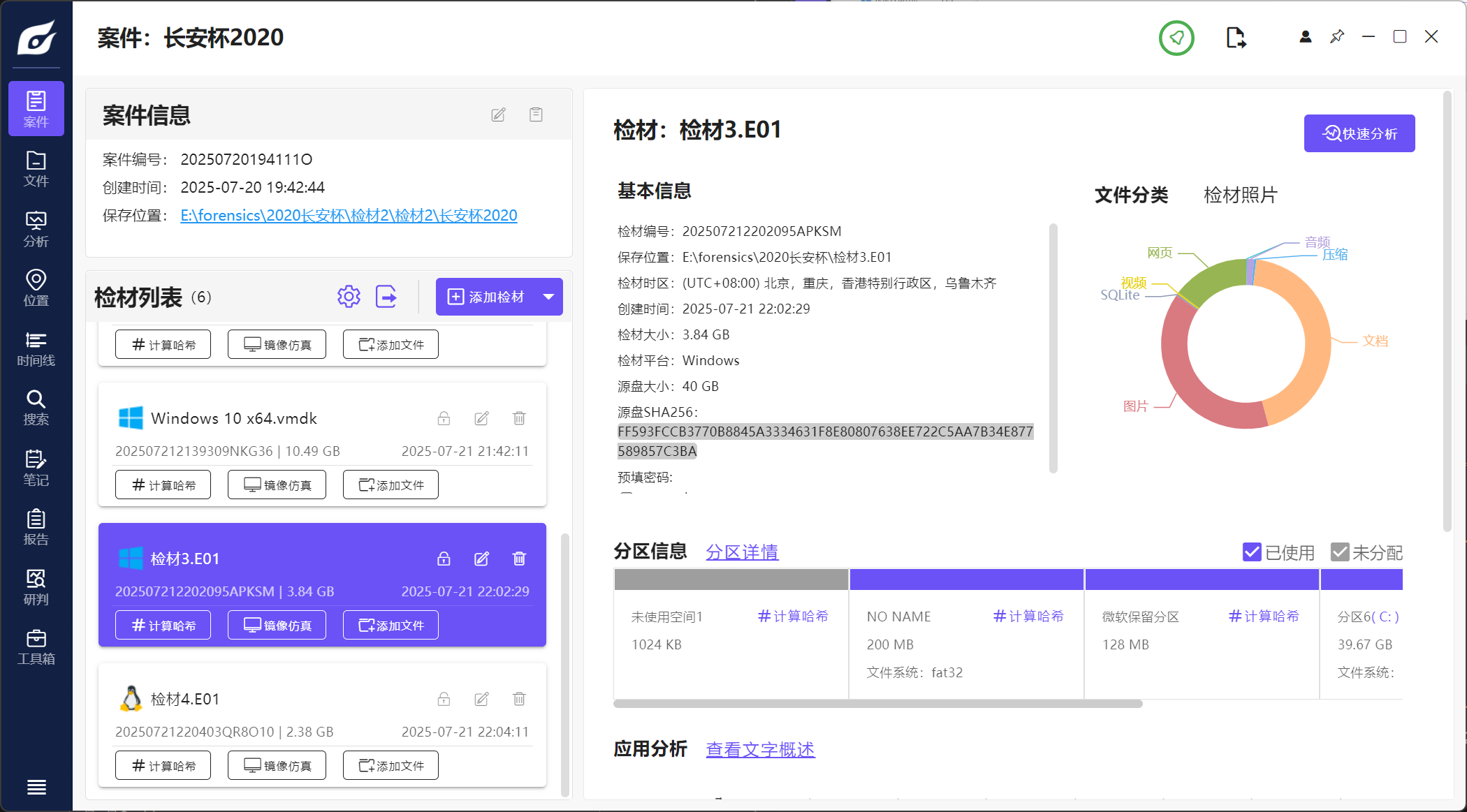Switch to the 文件分类 tab

pos(1131,195)
